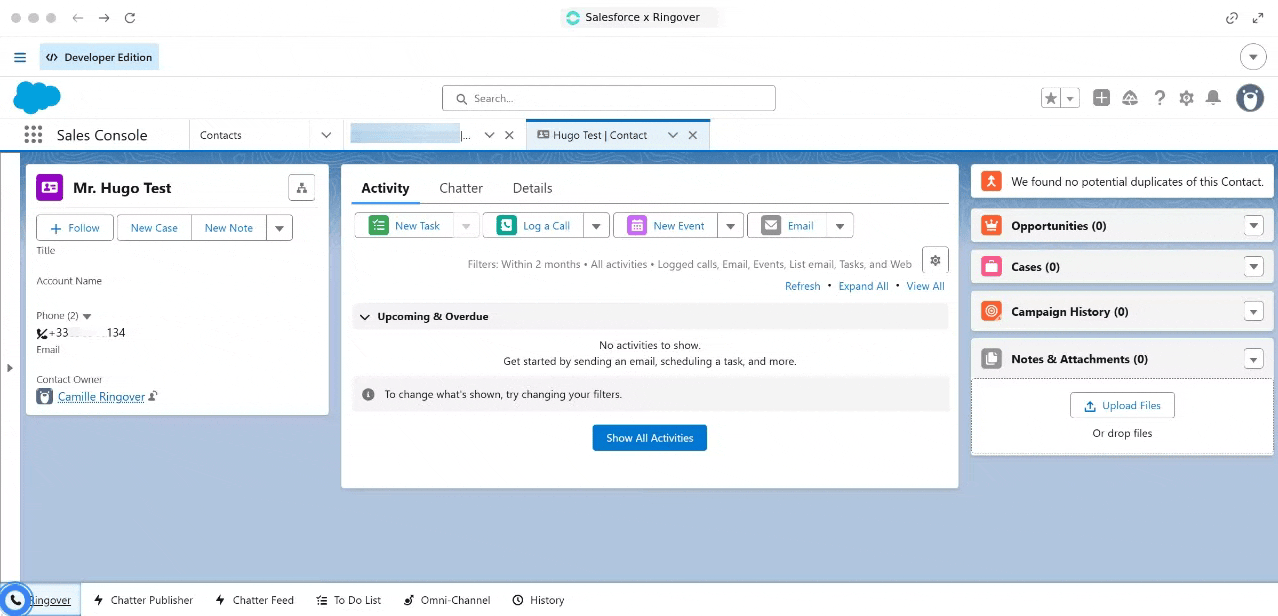This screenshot has width=1278, height=616.
Task: Click the Global Actions plus icon
Action: pyautogui.click(x=1101, y=97)
